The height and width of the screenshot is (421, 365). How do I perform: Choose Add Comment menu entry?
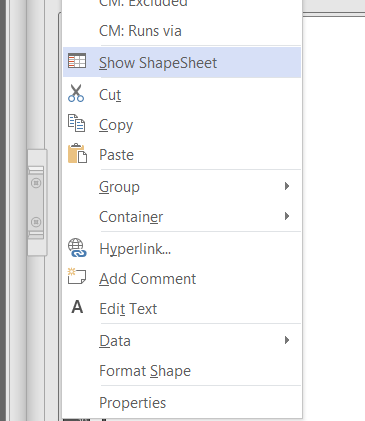coord(182,279)
